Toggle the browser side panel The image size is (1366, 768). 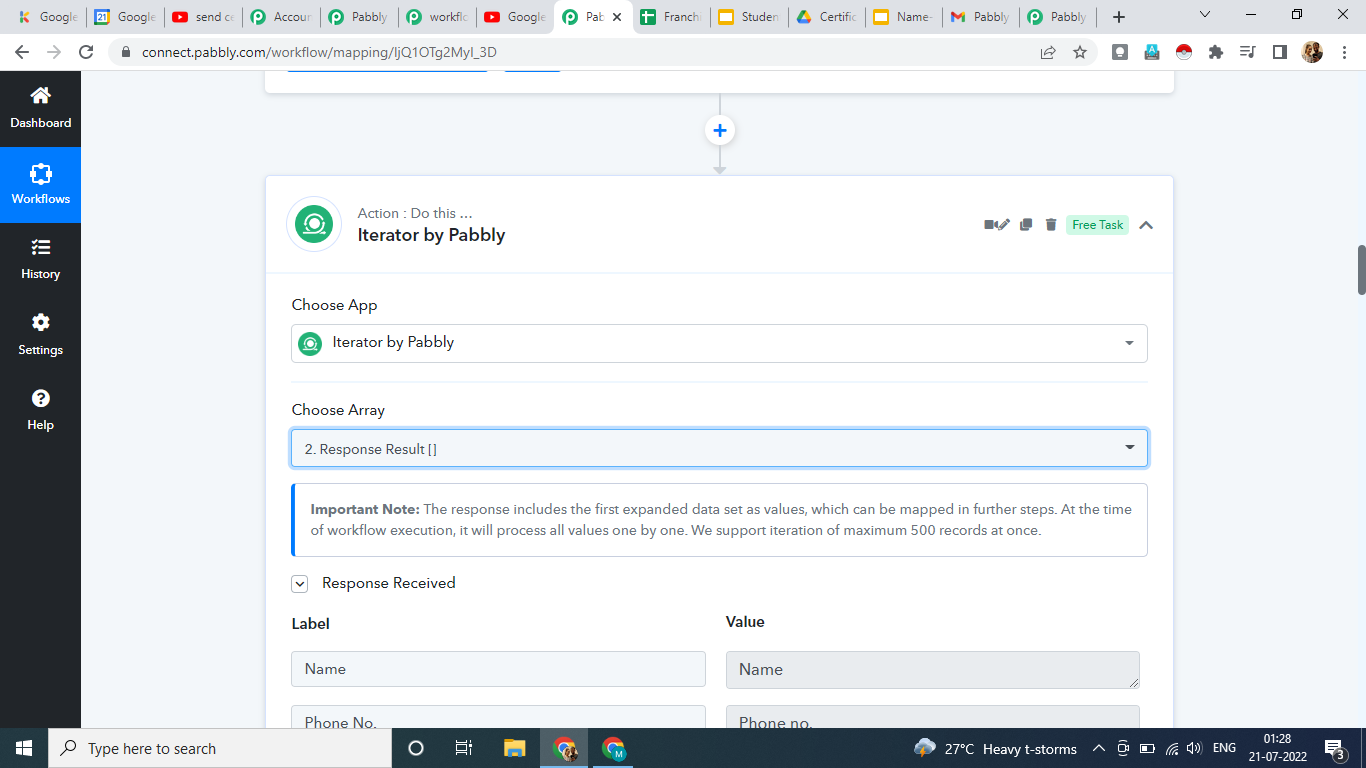point(1279,52)
